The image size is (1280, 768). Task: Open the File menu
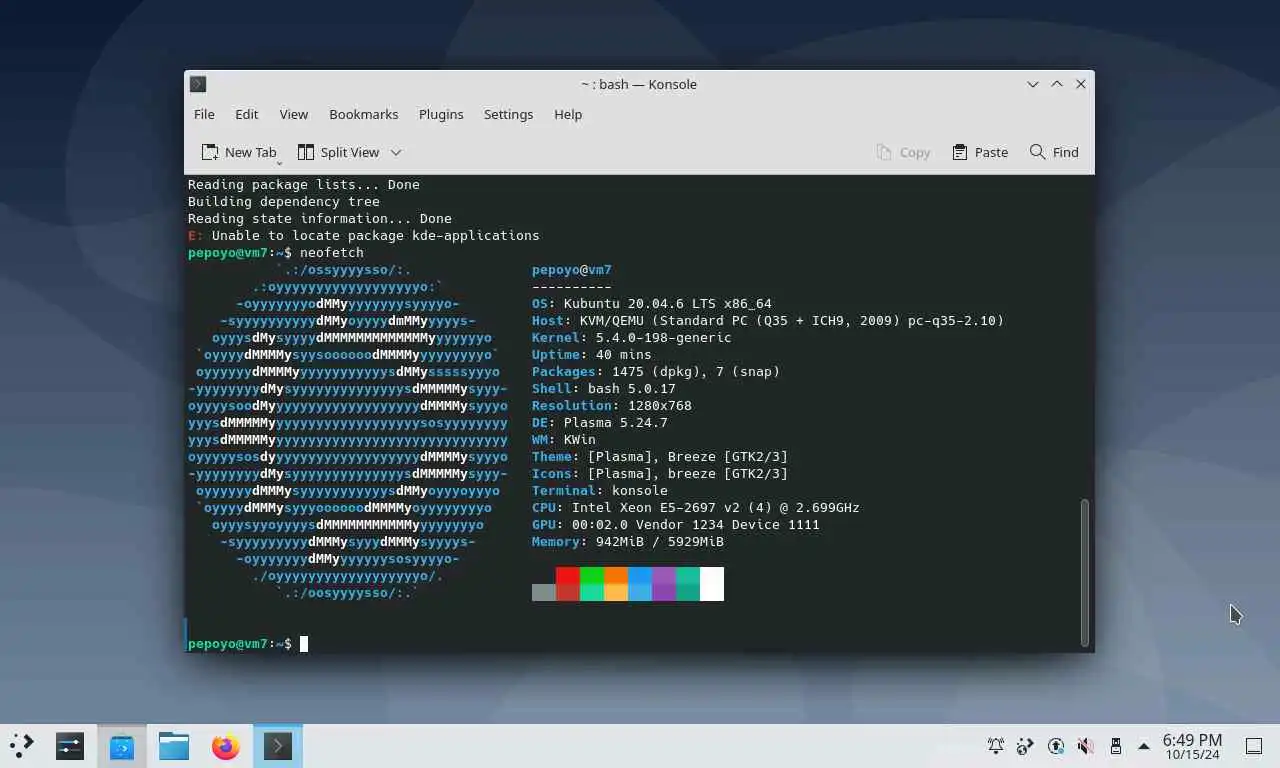tap(204, 114)
